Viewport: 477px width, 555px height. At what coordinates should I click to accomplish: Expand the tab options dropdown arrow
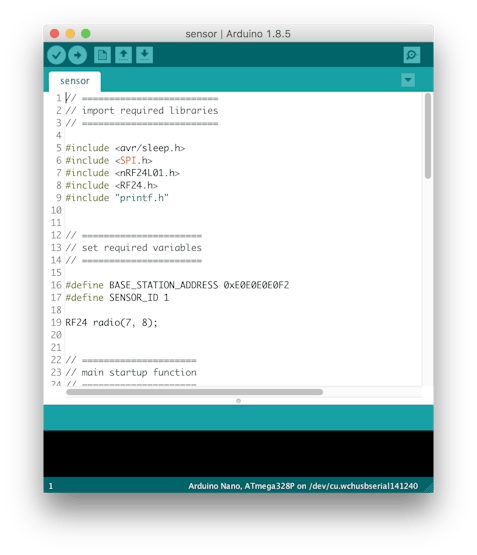coord(408,80)
